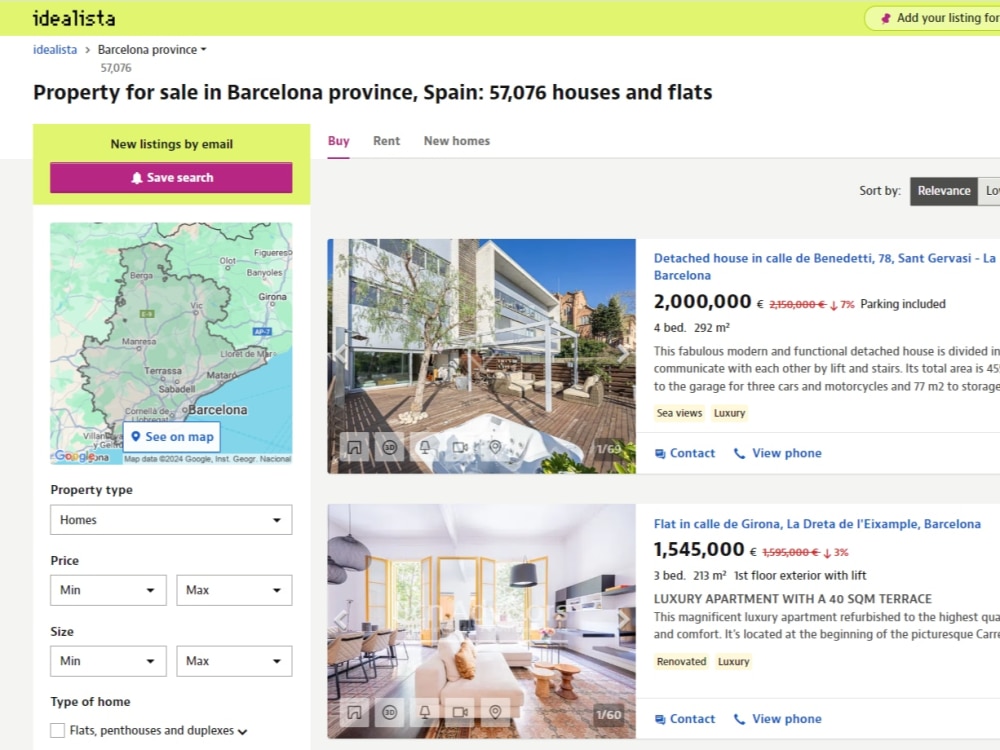Open Size Min dropdown
This screenshot has width=1000, height=750.
click(x=108, y=661)
